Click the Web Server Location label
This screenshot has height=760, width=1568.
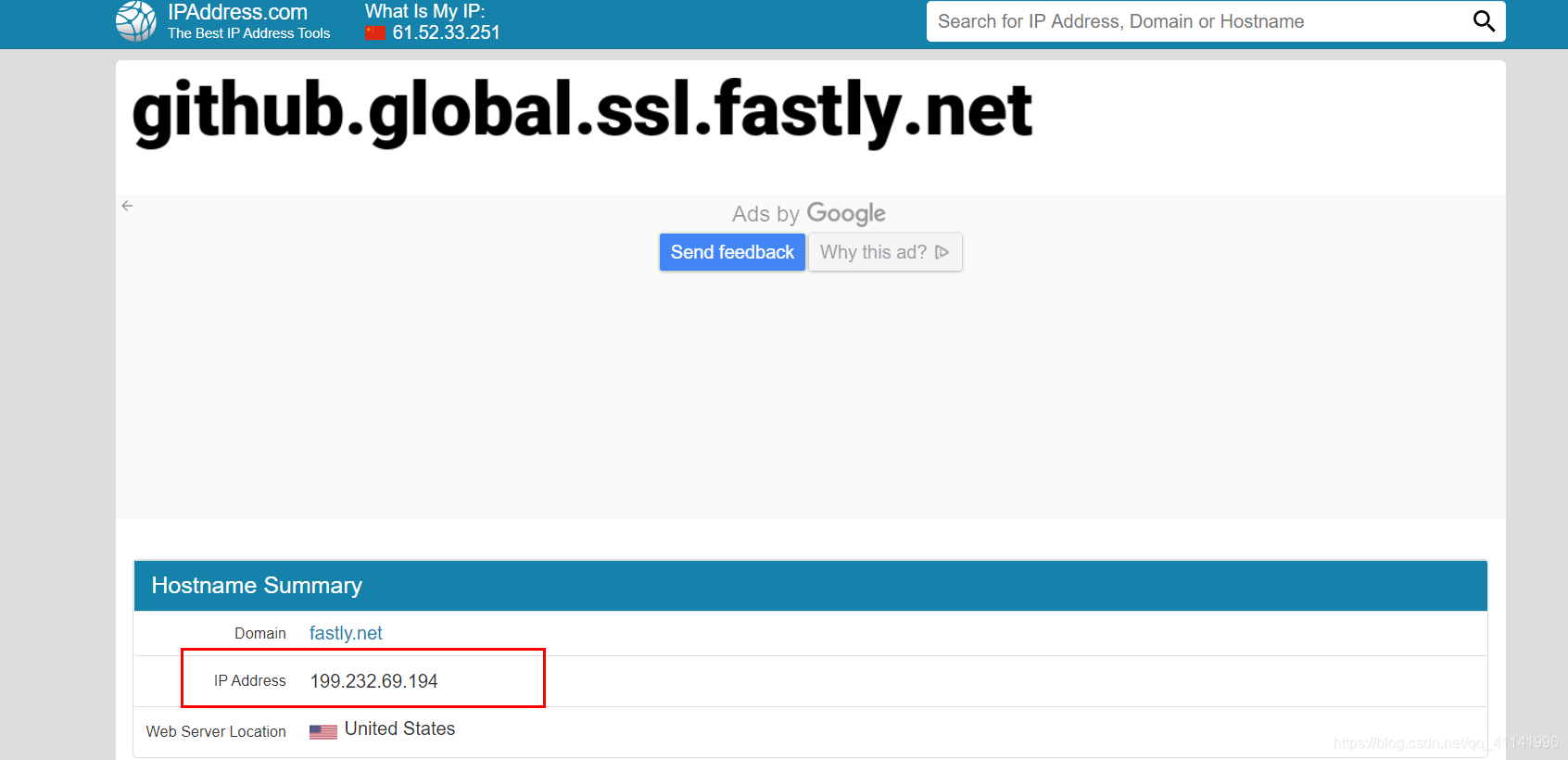click(x=216, y=731)
